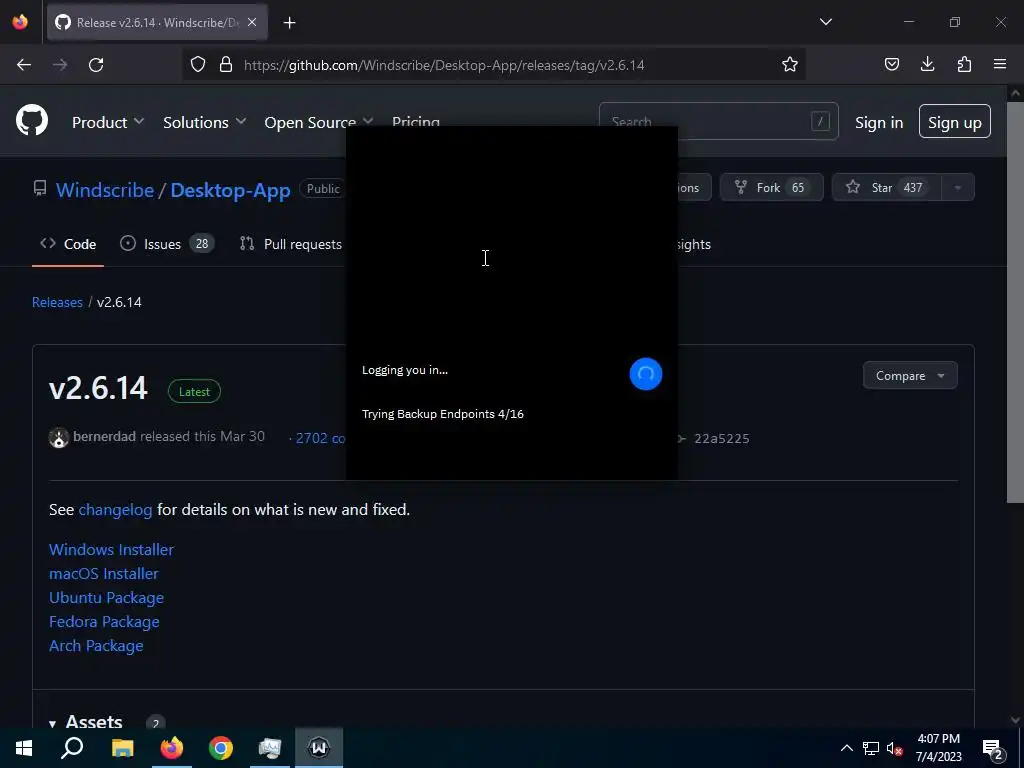
Task: Collapse the Assets section
Action: tap(86, 722)
